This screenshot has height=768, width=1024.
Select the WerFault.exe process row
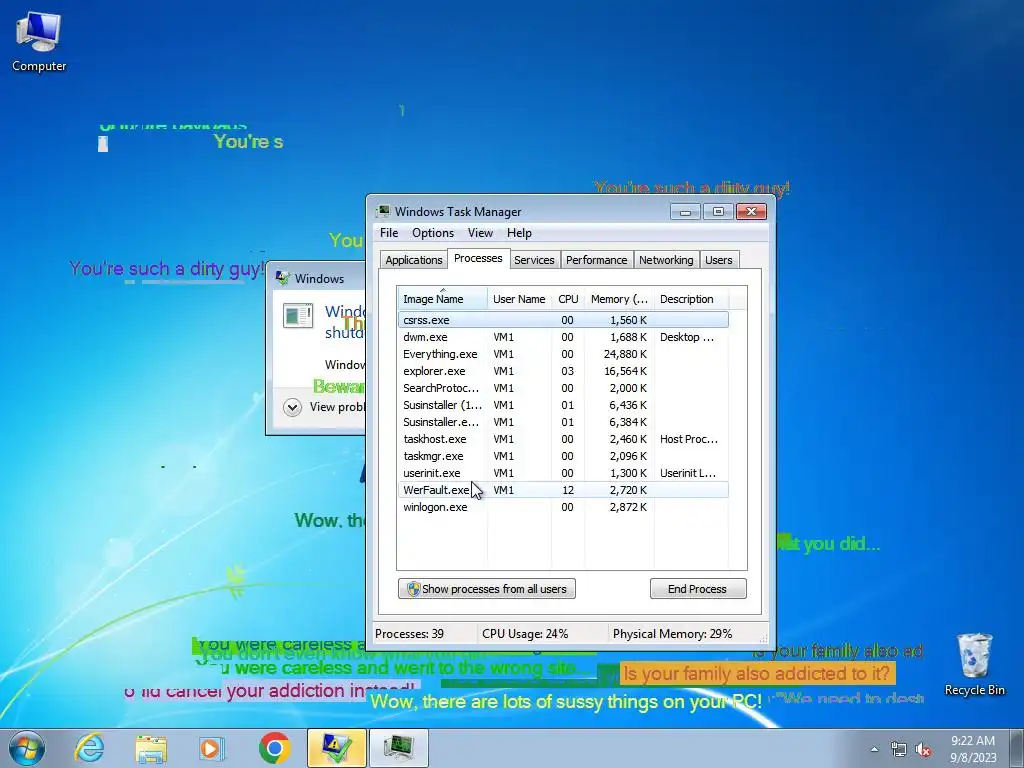[563, 490]
